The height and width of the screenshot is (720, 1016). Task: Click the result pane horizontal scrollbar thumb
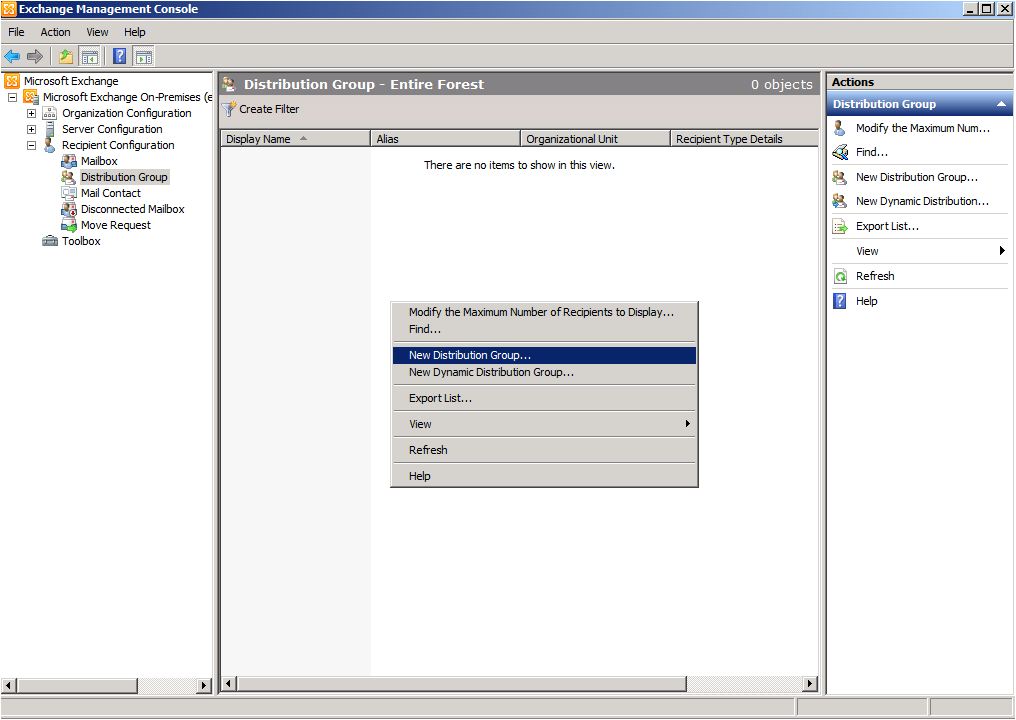pyautogui.click(x=461, y=684)
